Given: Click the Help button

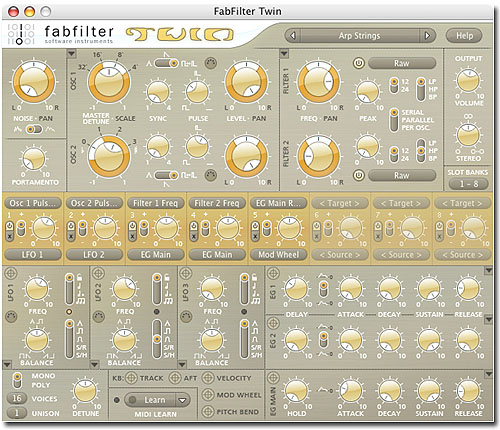Looking at the screenshot, I should click(x=464, y=36).
